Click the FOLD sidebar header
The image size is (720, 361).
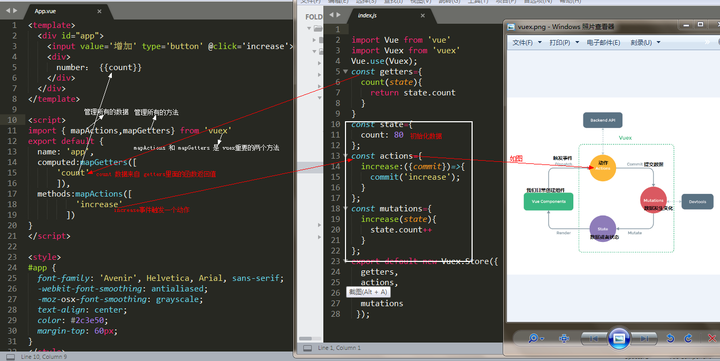(314, 17)
